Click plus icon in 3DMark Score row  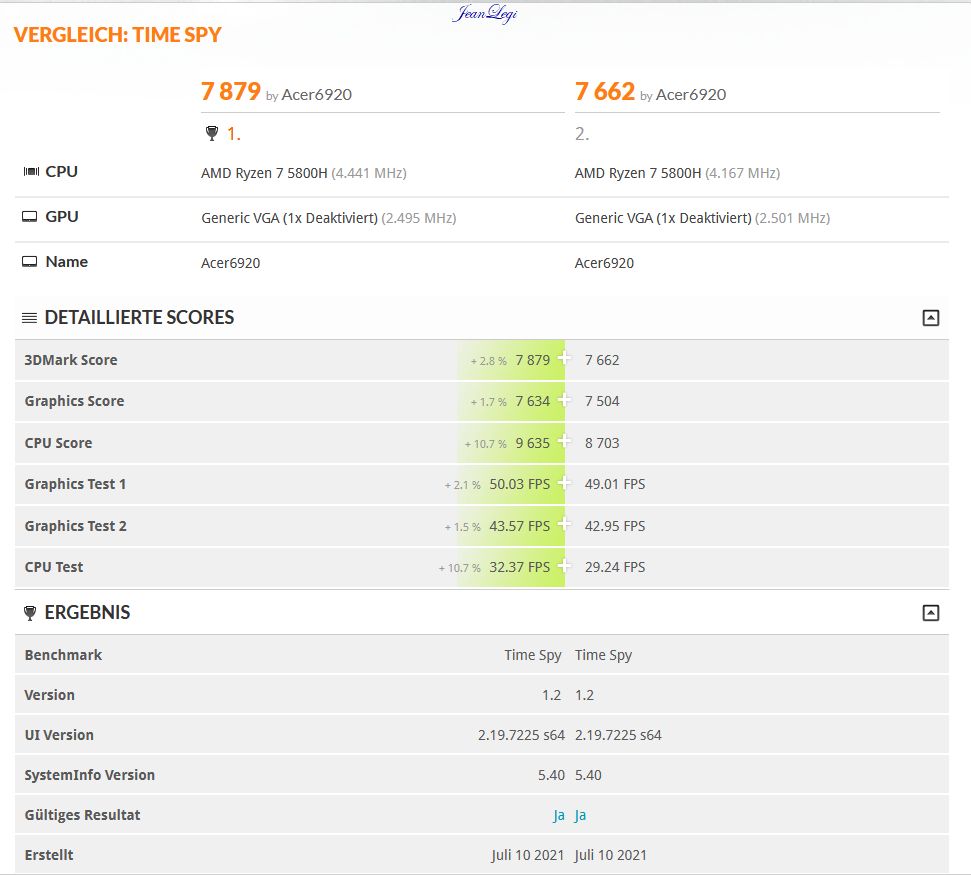(564, 358)
